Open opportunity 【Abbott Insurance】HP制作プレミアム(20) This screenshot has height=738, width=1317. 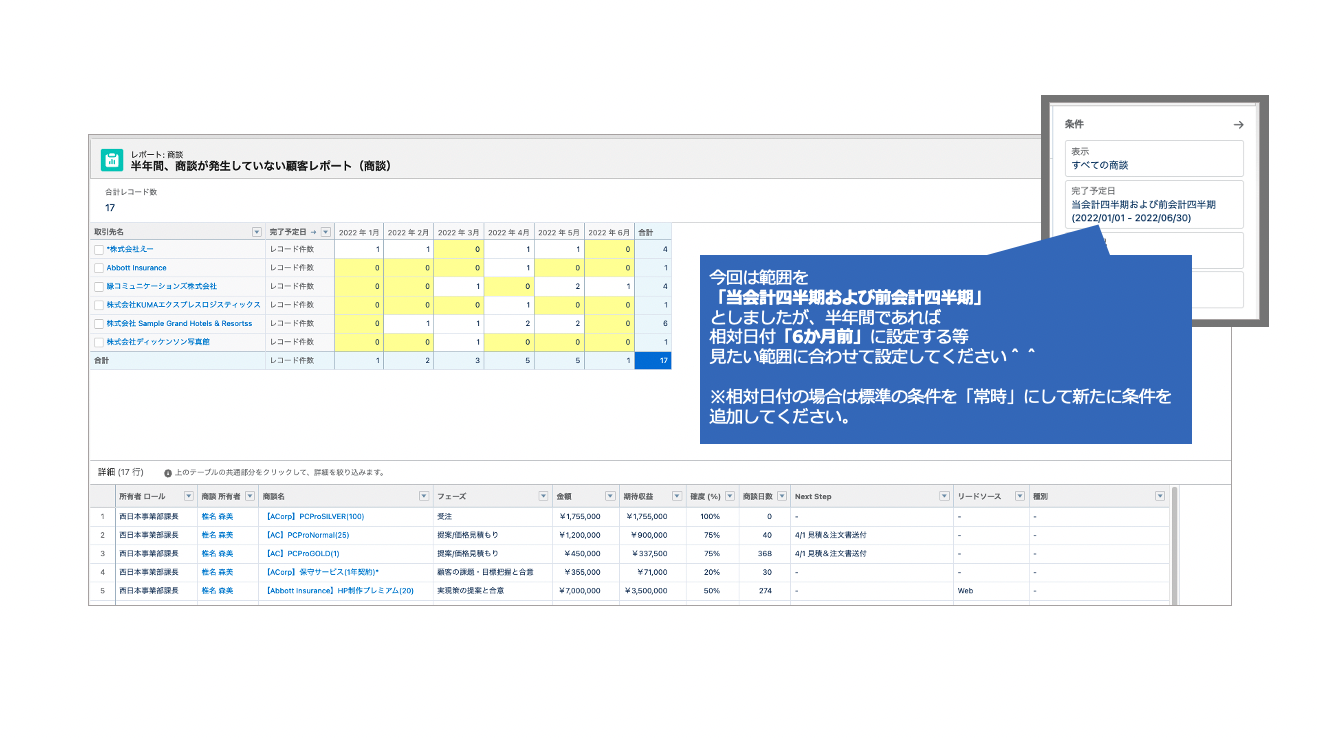pos(338,591)
